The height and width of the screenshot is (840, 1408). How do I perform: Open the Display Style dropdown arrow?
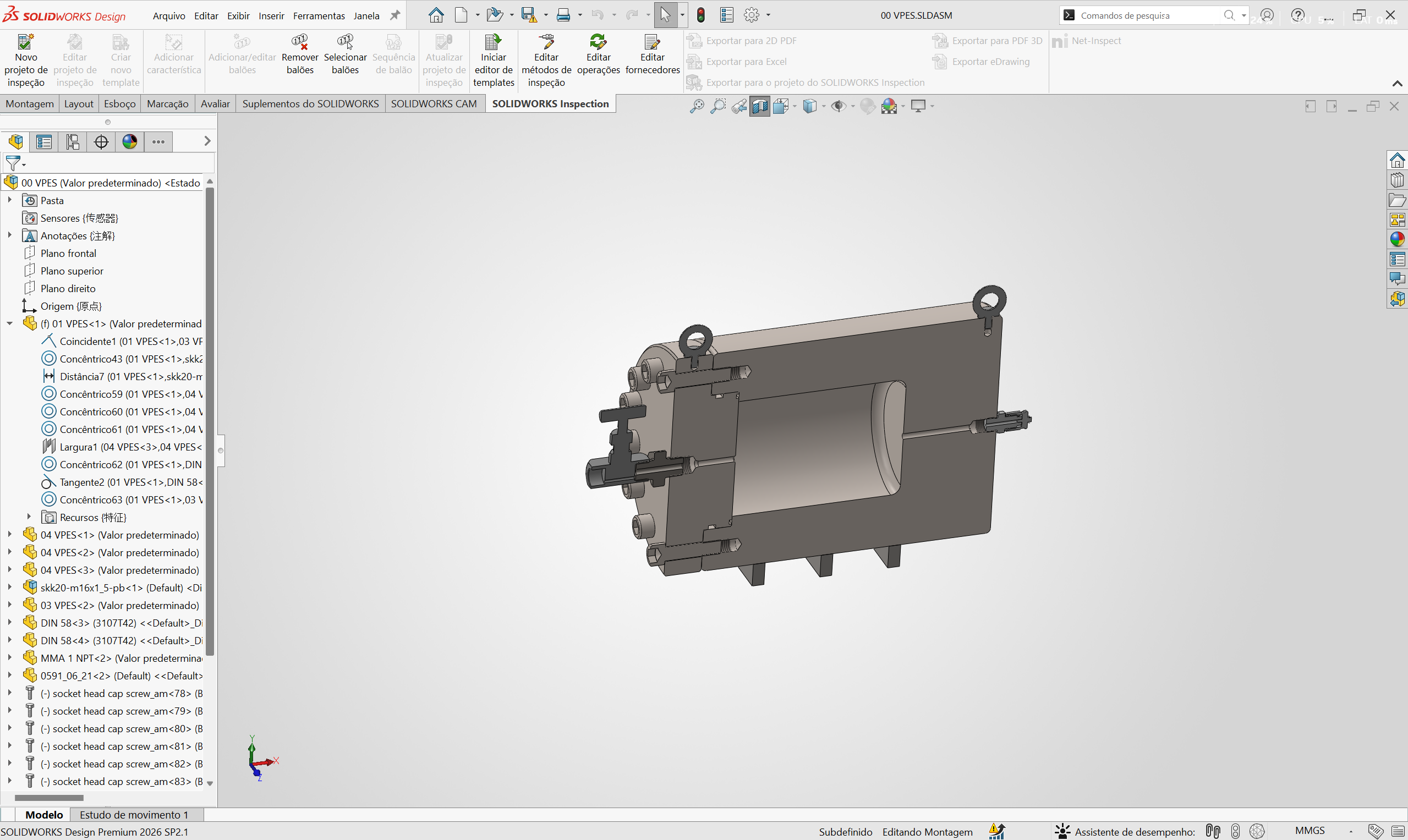[823, 106]
